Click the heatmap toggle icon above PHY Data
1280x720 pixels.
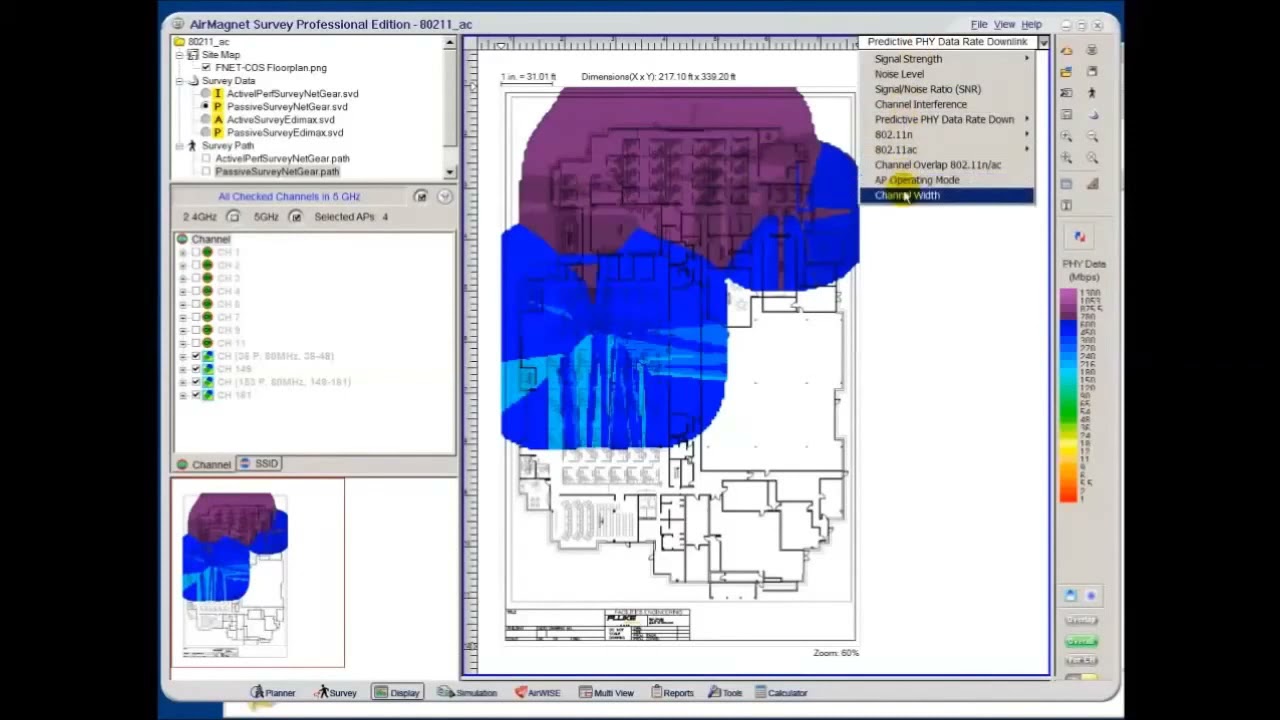(1079, 237)
